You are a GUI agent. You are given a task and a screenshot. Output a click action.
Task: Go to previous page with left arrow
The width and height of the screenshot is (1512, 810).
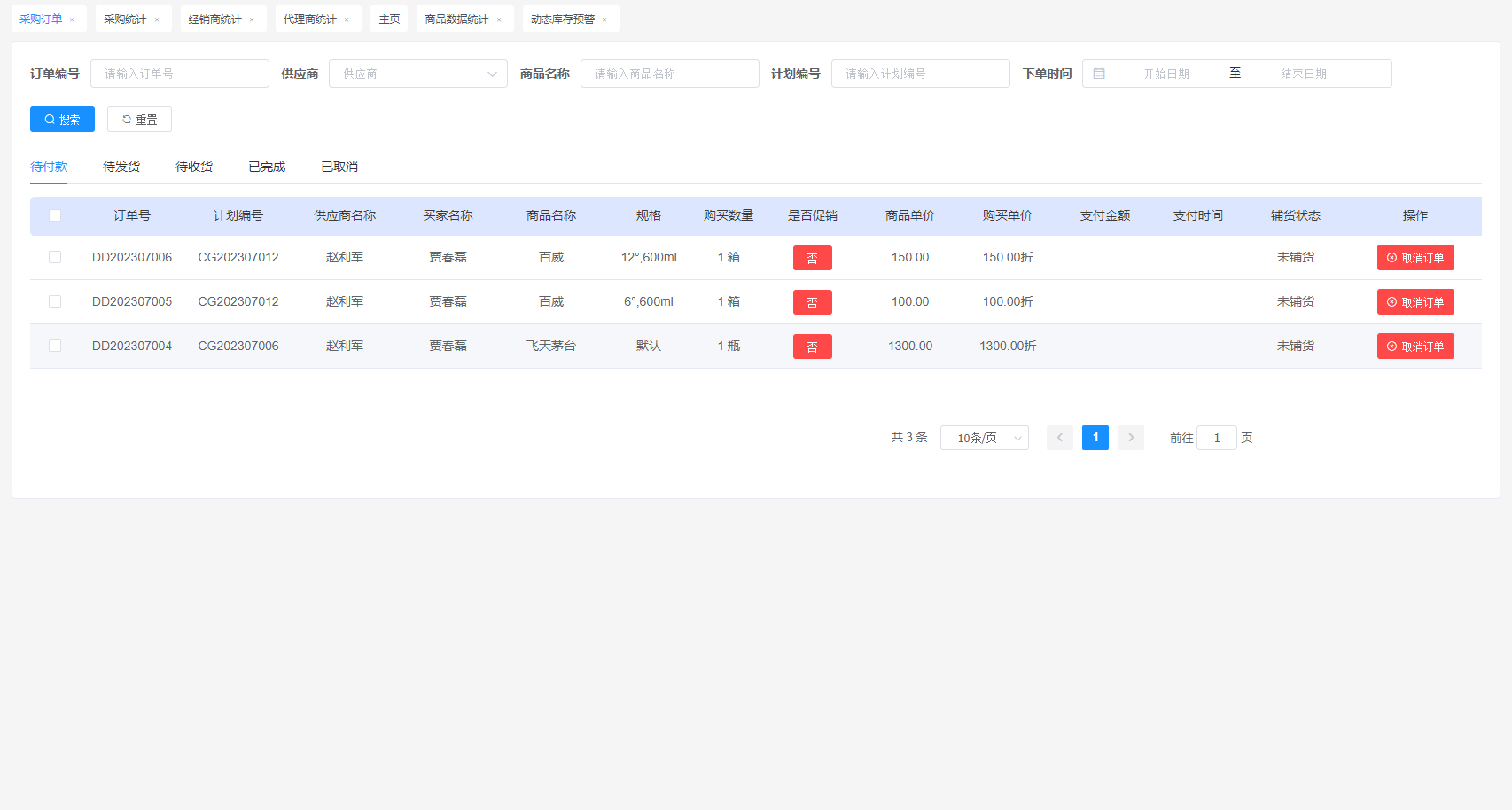coord(1059,438)
